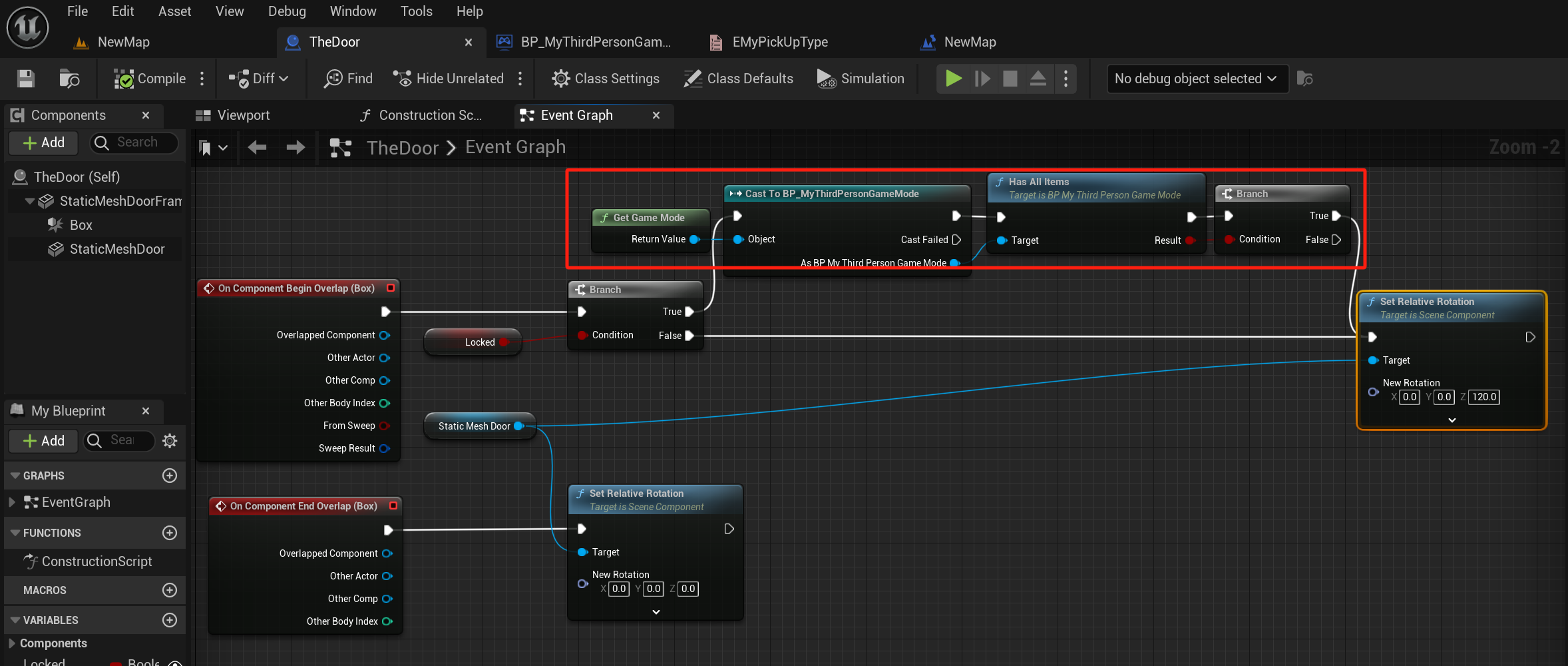This screenshot has height=666, width=1568.
Task: Click the Cast Failed execution pin
Action: click(x=957, y=240)
